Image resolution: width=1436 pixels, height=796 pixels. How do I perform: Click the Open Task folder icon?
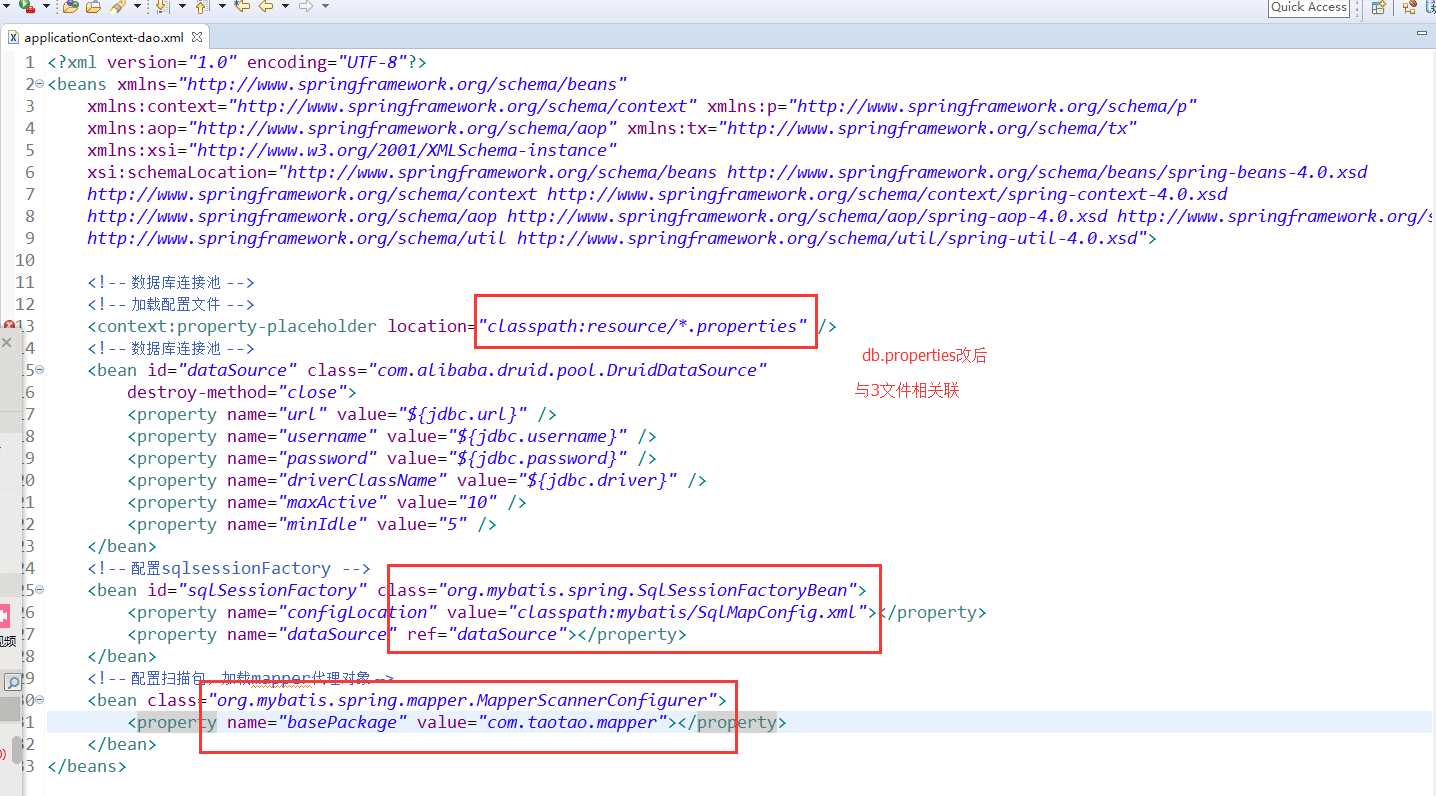(x=93, y=6)
